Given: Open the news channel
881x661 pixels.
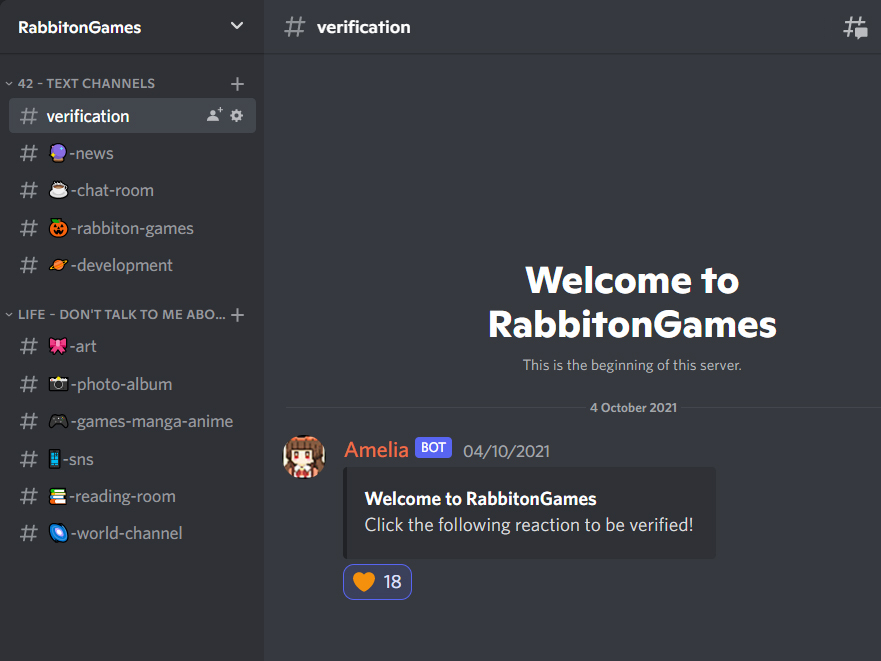Looking at the screenshot, I should 132,153.
